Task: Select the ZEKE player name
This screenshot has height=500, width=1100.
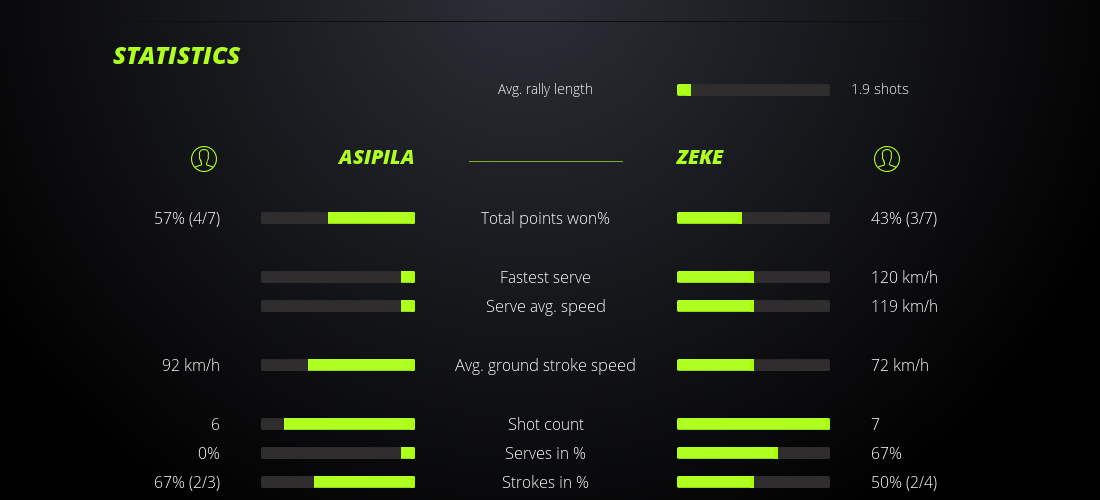Action: 700,157
